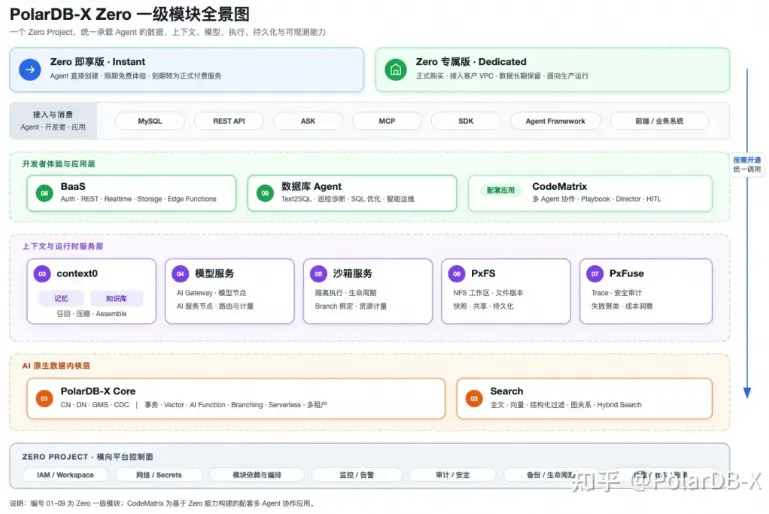Click the purple 03 badge beside context0
Image resolution: width=769 pixels, height=514 pixels.
pyautogui.click(x=42, y=274)
